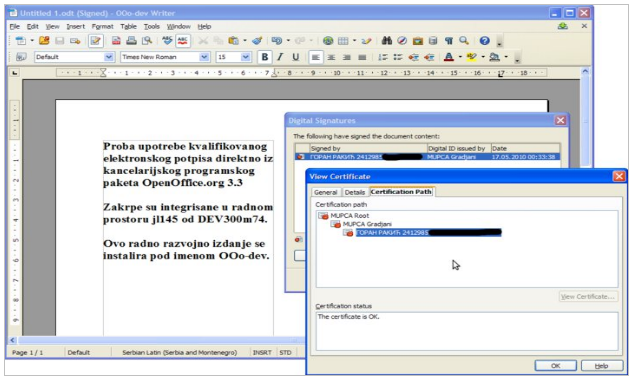This screenshot has height=377, width=632.
Task: Toggle Edit File mode icon
Action: (96, 41)
